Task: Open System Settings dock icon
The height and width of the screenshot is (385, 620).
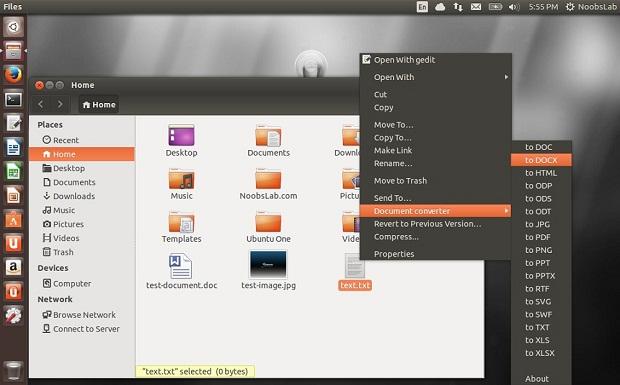Action: [x=13, y=316]
